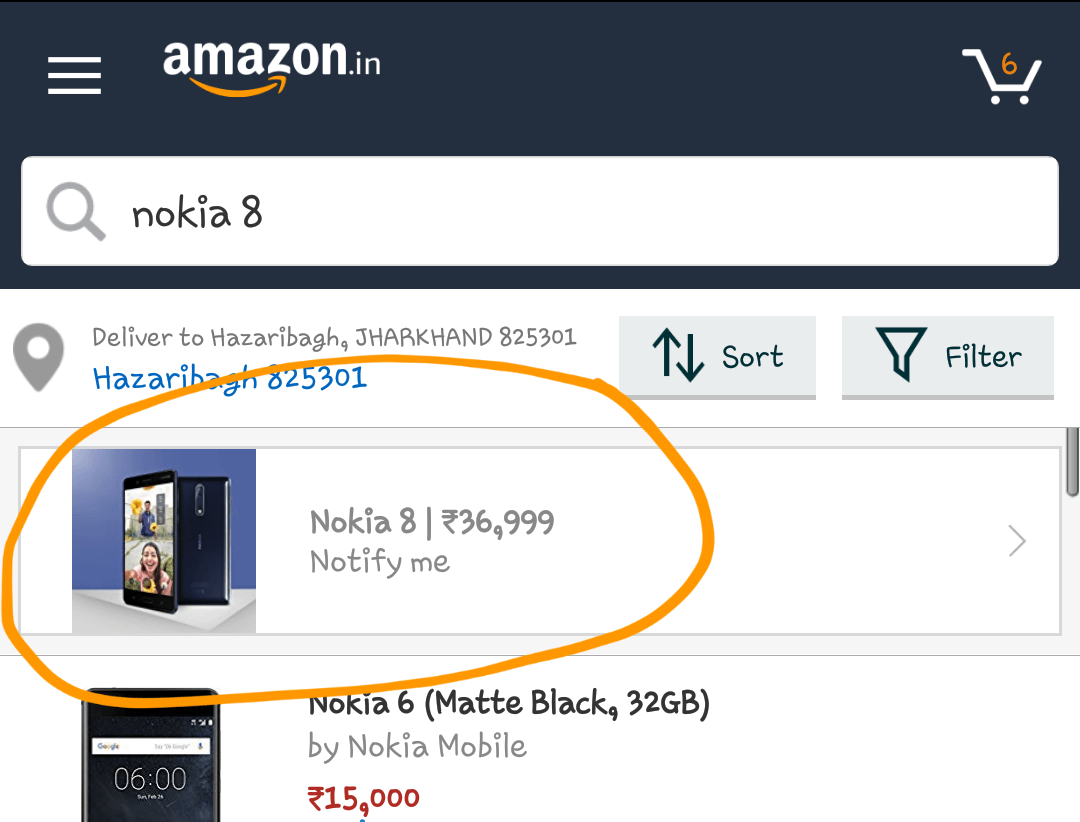Click the vertical scrollbar handle at right edge
1080x822 pixels.
click(1072, 462)
